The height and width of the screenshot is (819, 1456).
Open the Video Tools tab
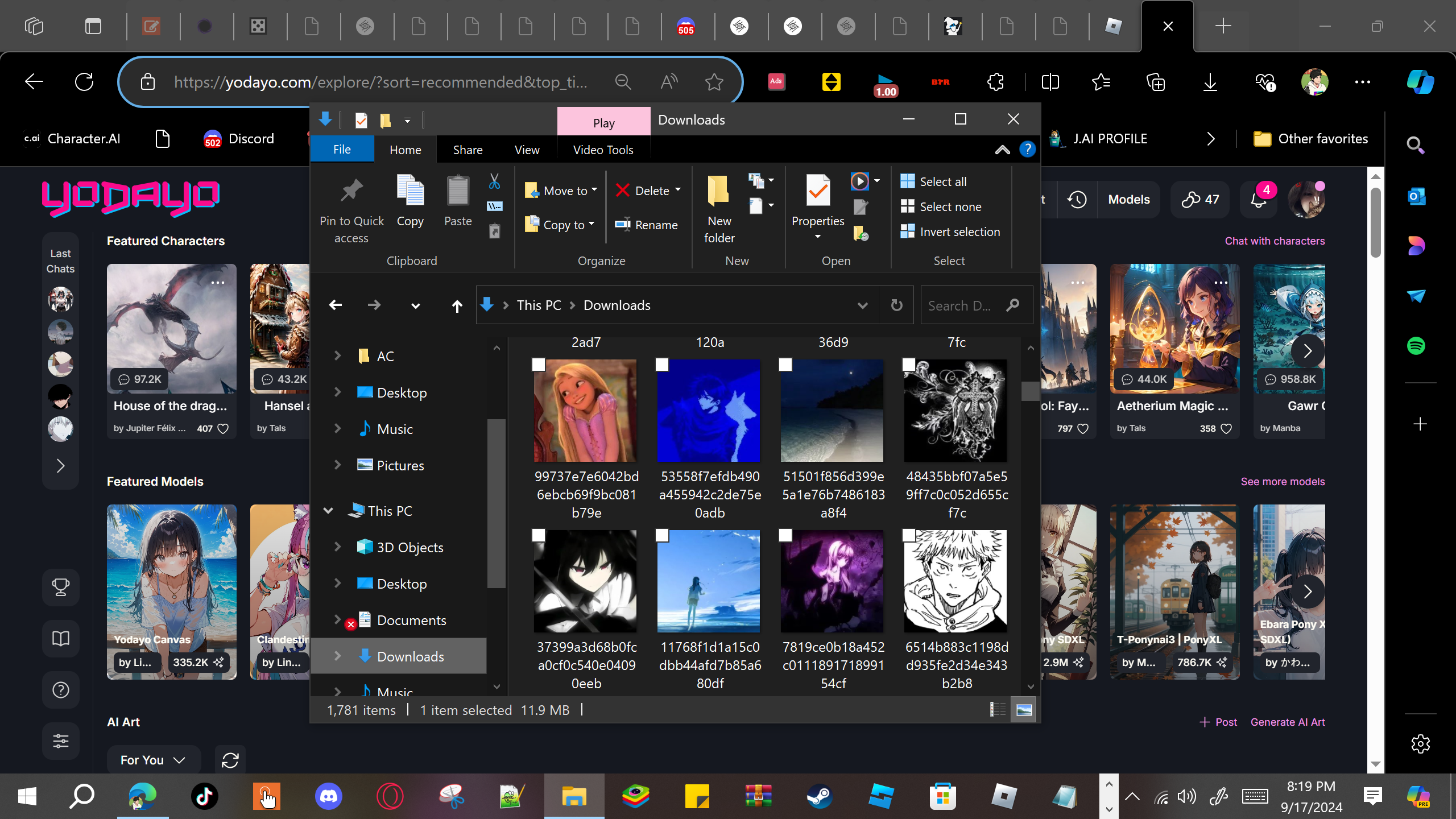(603, 150)
